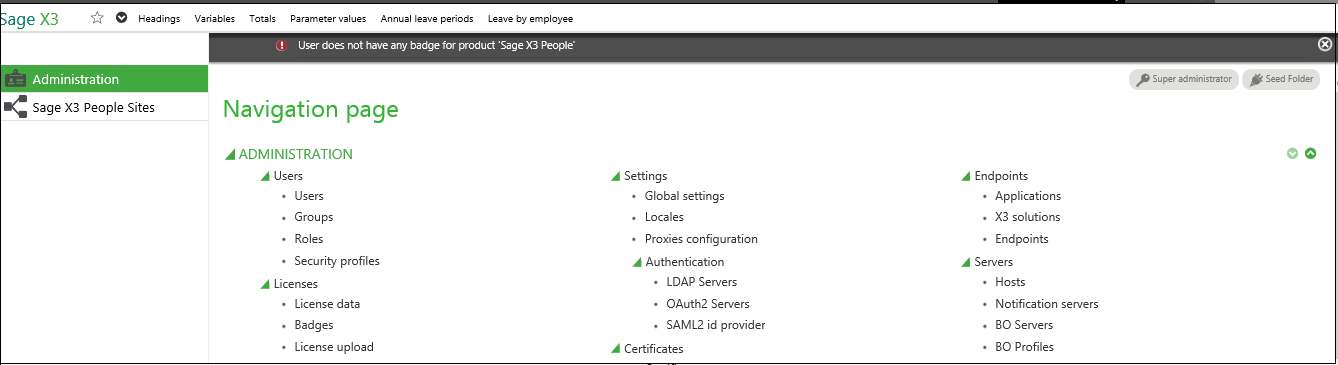This screenshot has width=1338, height=365.
Task: Open License upload link
Action: [334, 347]
